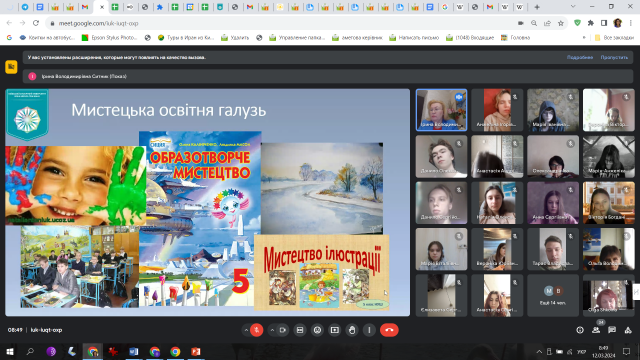Viewport: 640px width, 360px height.
Task: Select the Taras participant tile
Action: pos(553,249)
